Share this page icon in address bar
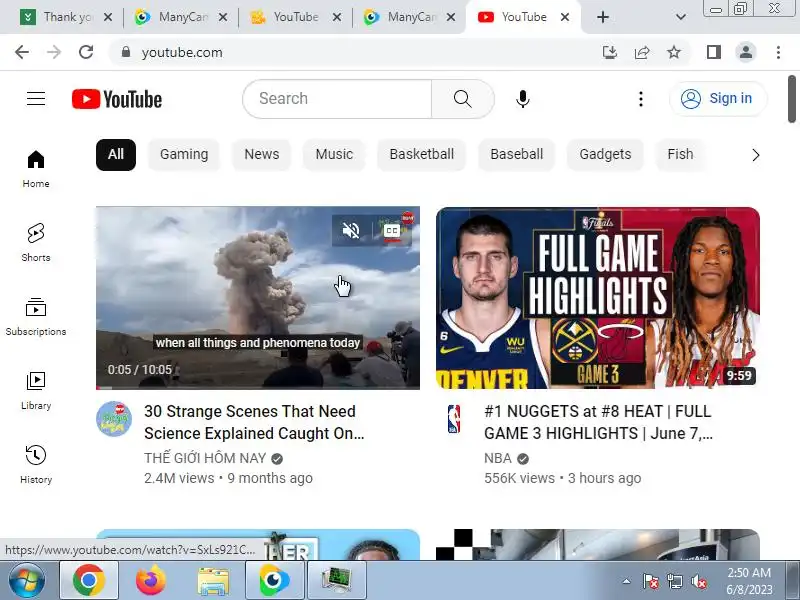800x600 pixels. (x=642, y=52)
